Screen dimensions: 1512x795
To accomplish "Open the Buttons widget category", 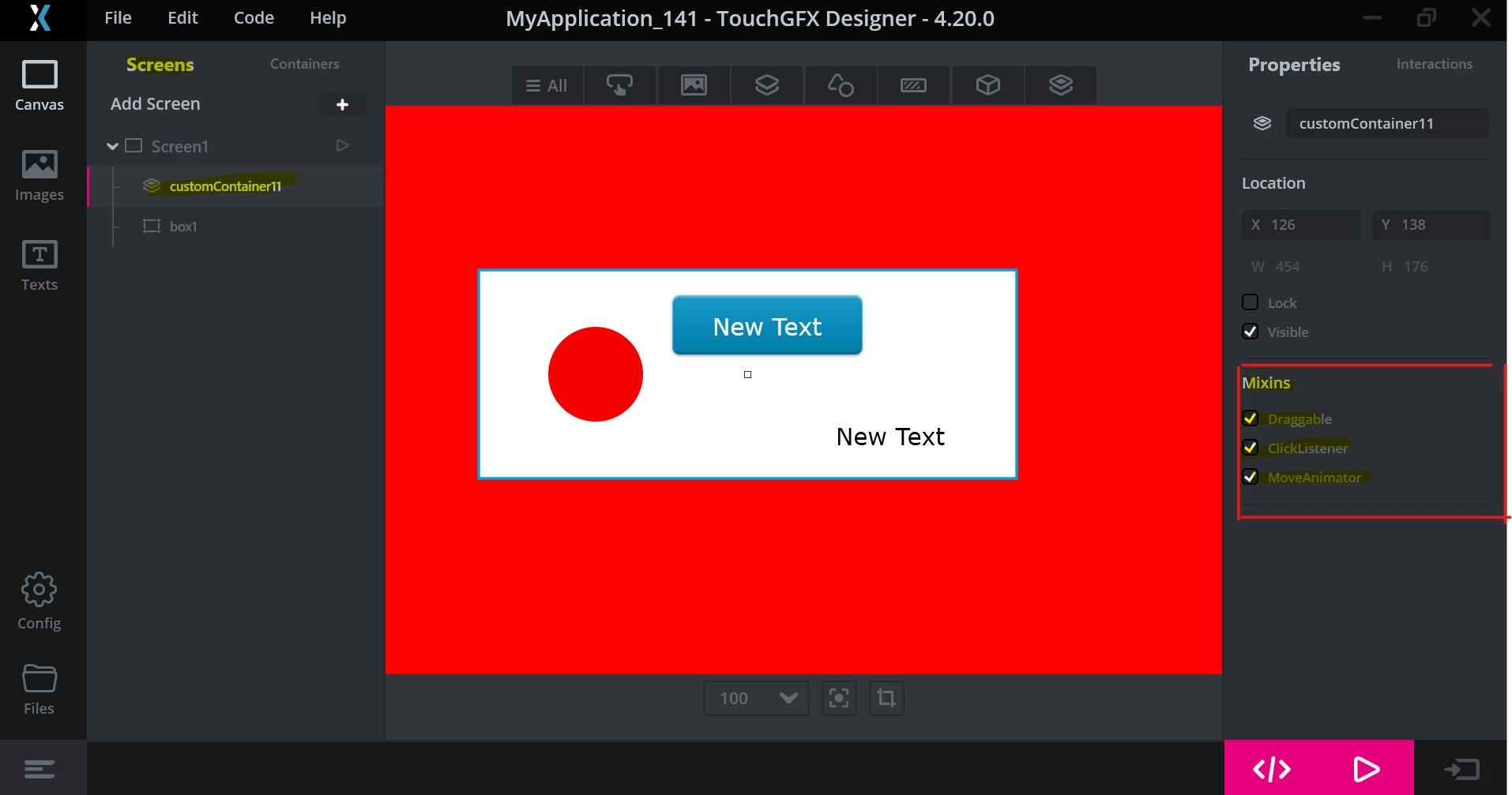I will click(x=620, y=85).
